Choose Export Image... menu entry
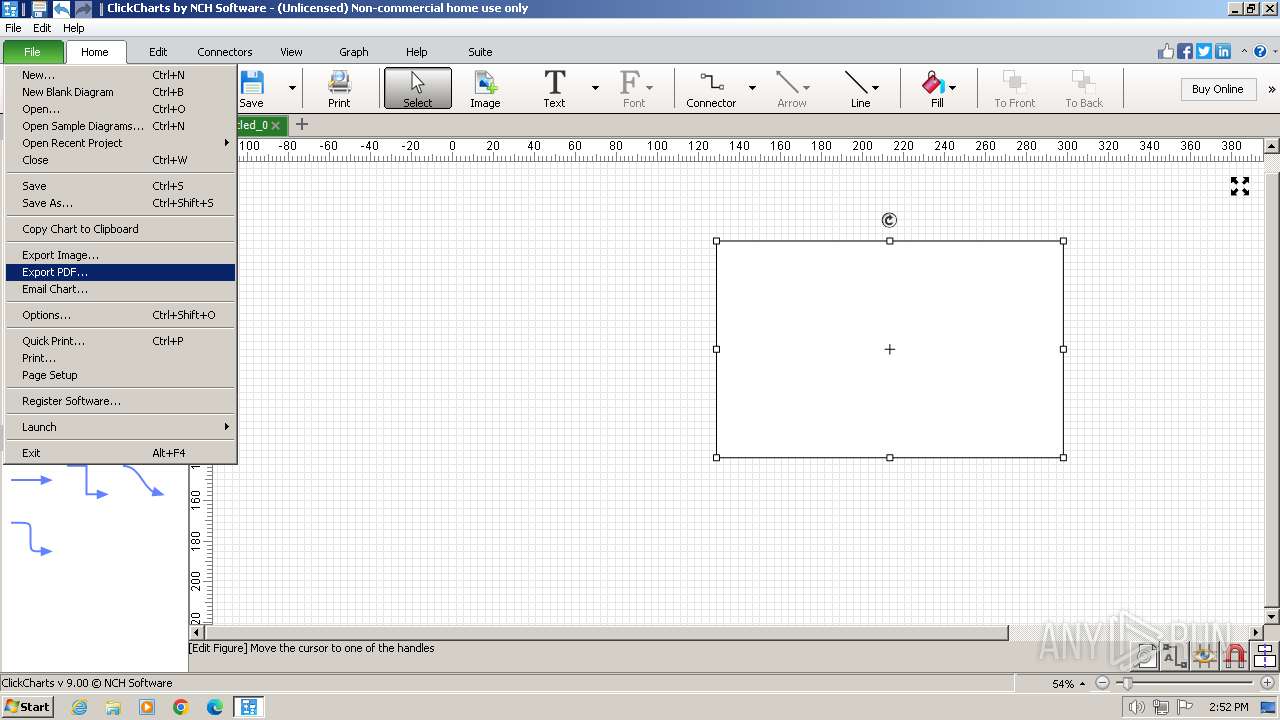Screen dimensions: 1280x720 pyautogui.click(x=120, y=255)
